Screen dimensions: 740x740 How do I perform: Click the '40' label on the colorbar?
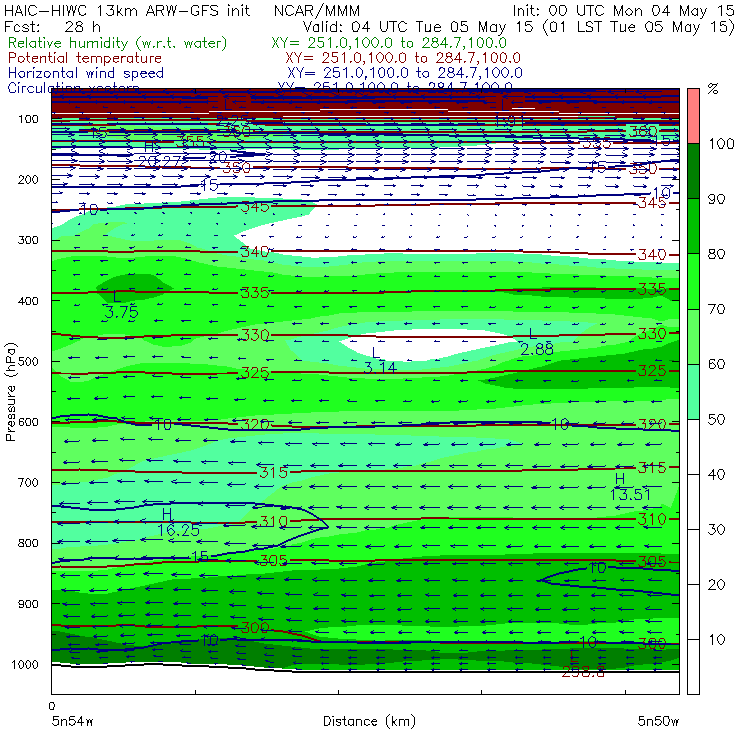tap(716, 474)
